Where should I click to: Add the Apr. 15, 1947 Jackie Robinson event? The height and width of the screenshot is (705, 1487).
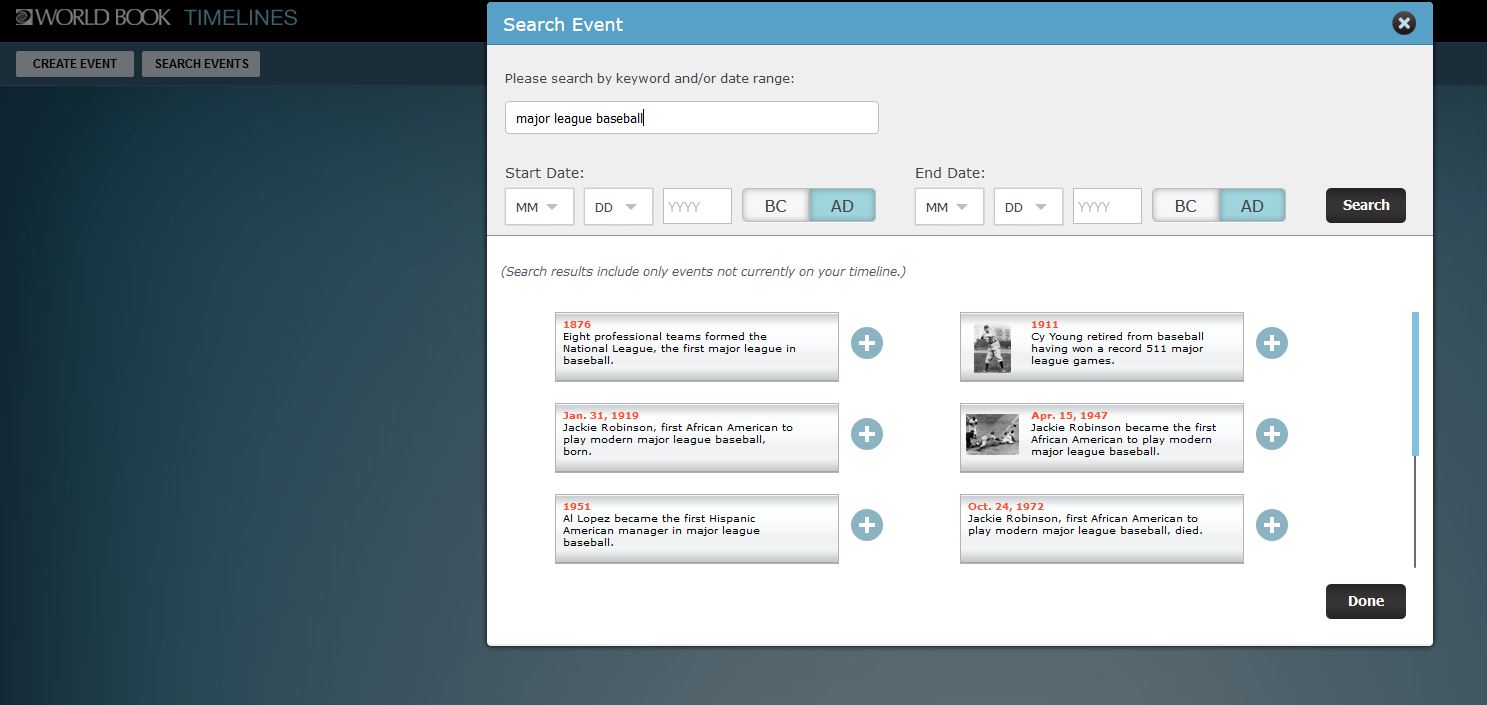point(1272,434)
